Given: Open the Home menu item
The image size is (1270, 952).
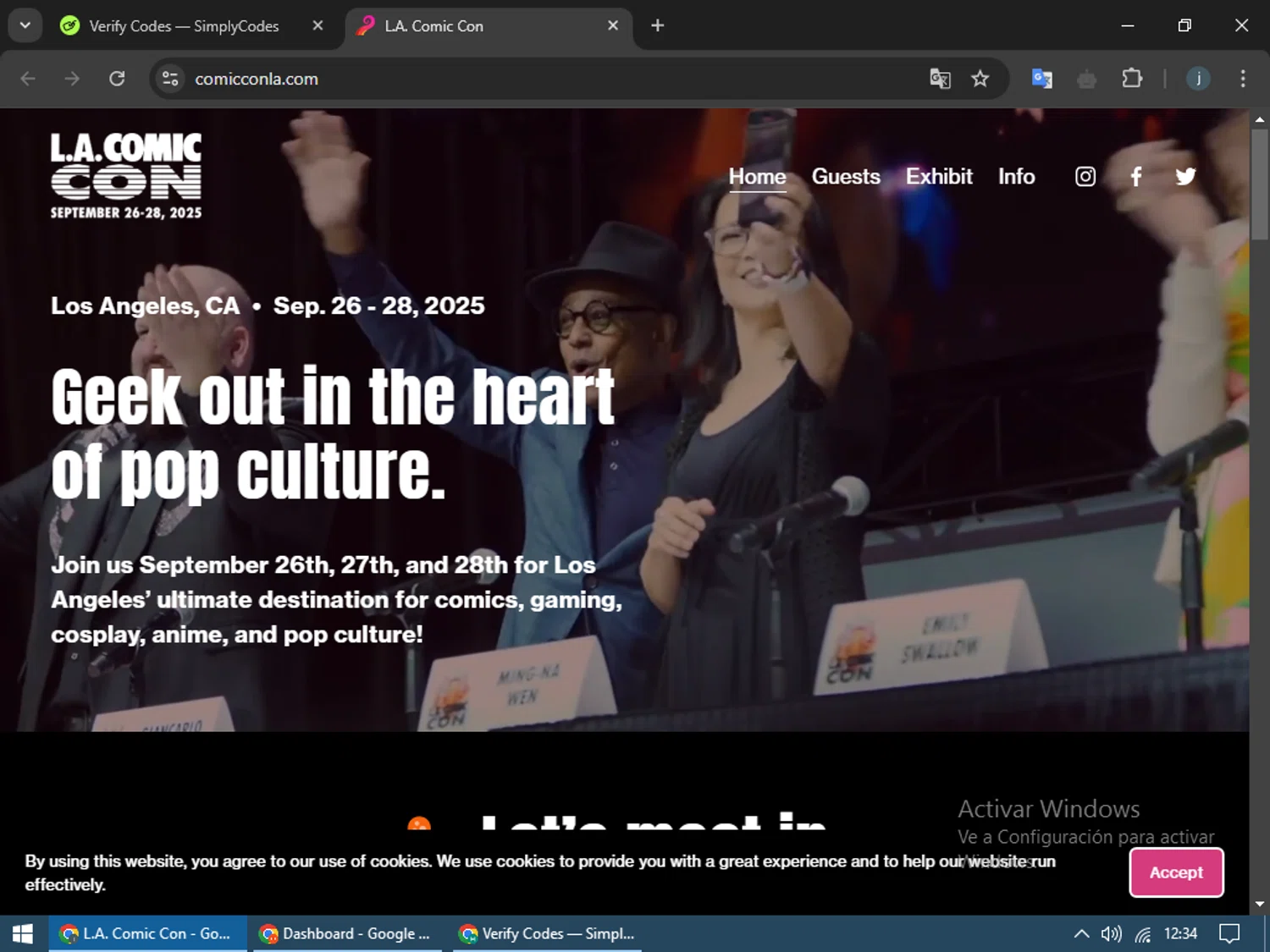Looking at the screenshot, I should [x=758, y=176].
